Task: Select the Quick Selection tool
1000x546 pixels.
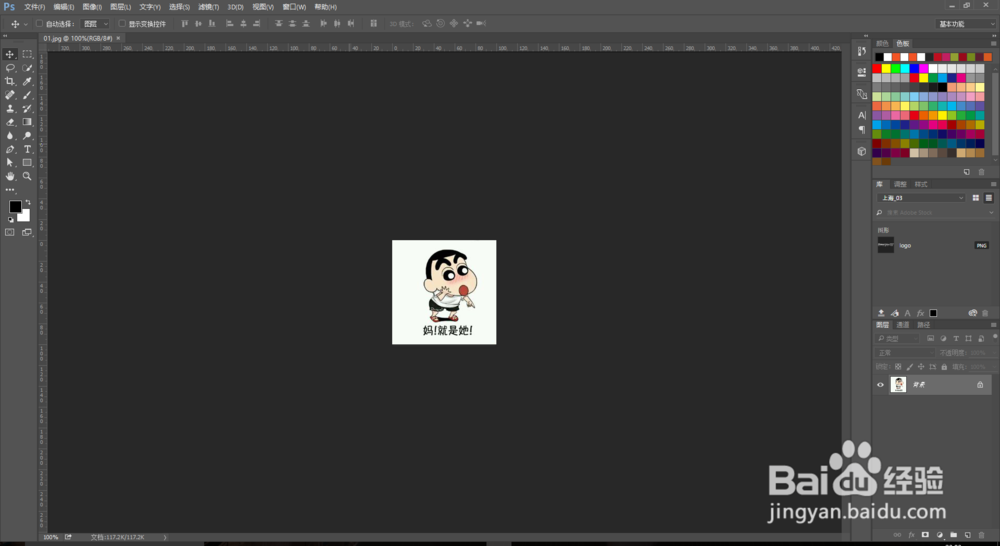Action: (27, 68)
